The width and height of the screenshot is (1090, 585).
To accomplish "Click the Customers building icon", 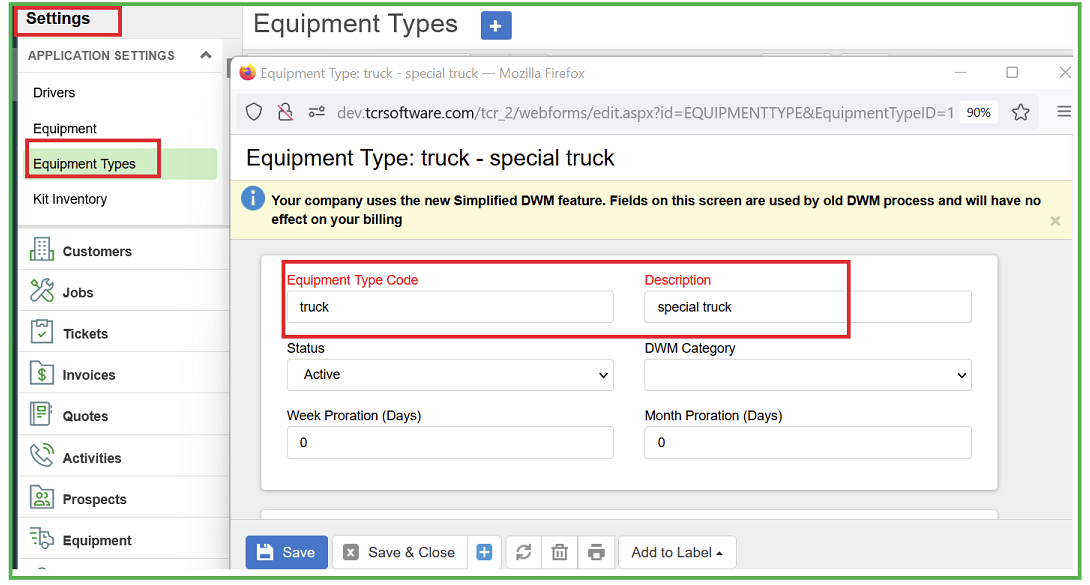I will 42,249.
